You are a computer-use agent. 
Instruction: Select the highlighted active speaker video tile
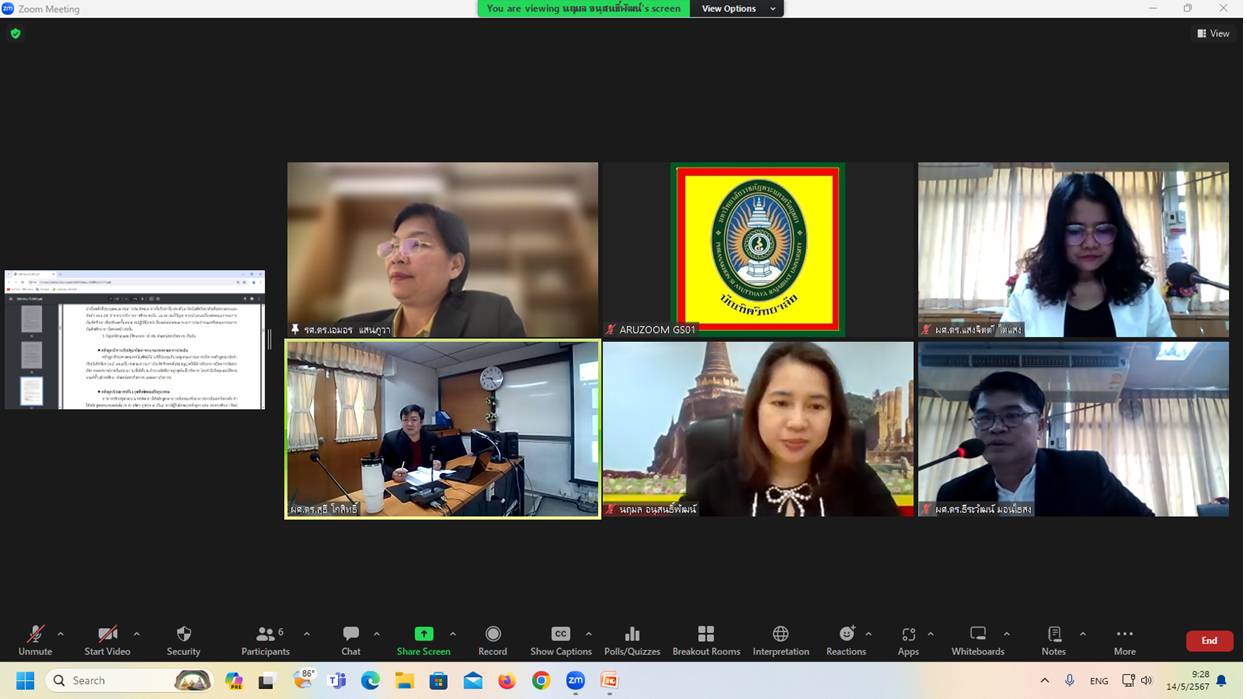pos(442,429)
